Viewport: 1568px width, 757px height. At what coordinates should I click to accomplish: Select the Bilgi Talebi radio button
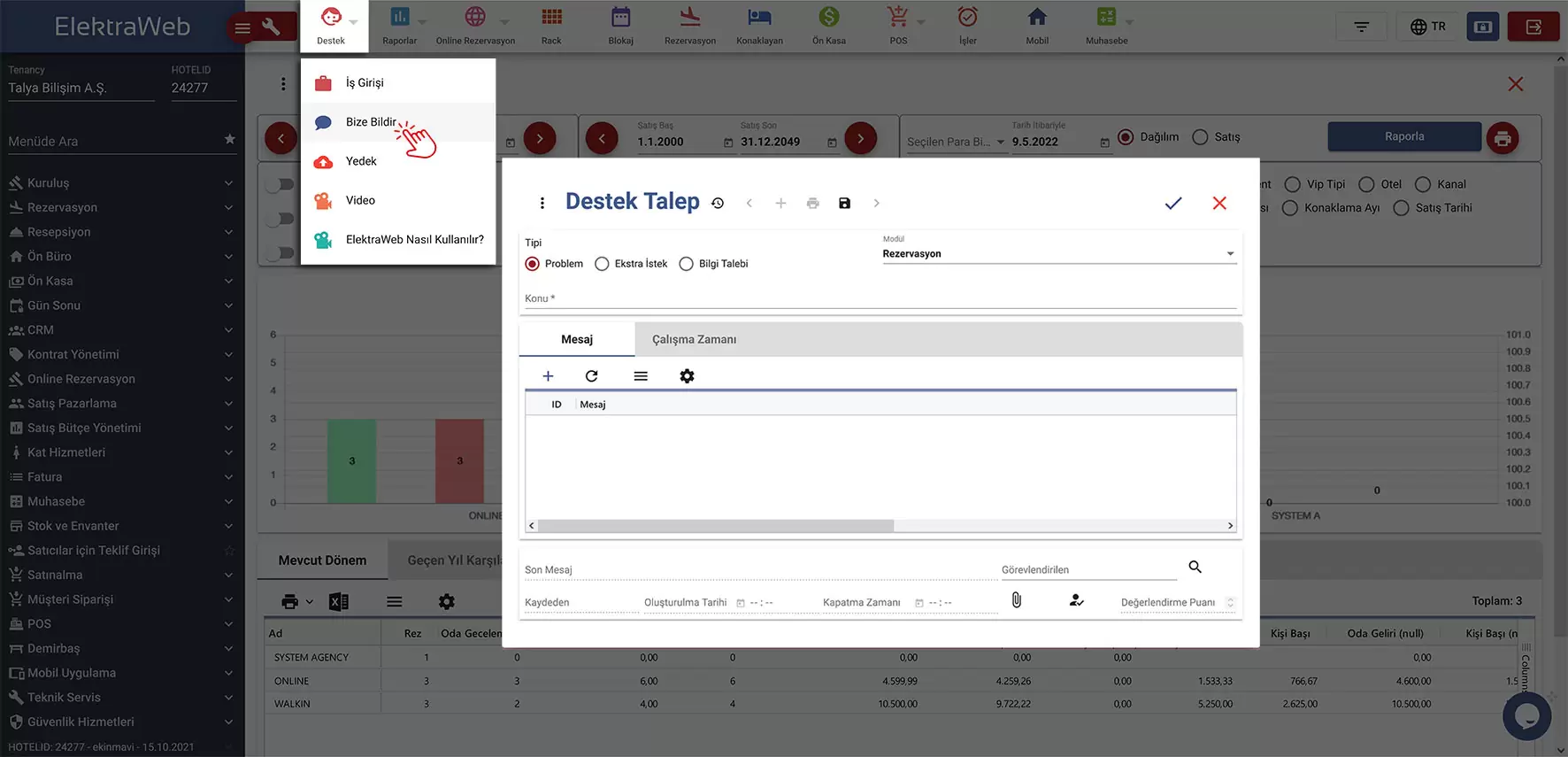click(686, 264)
